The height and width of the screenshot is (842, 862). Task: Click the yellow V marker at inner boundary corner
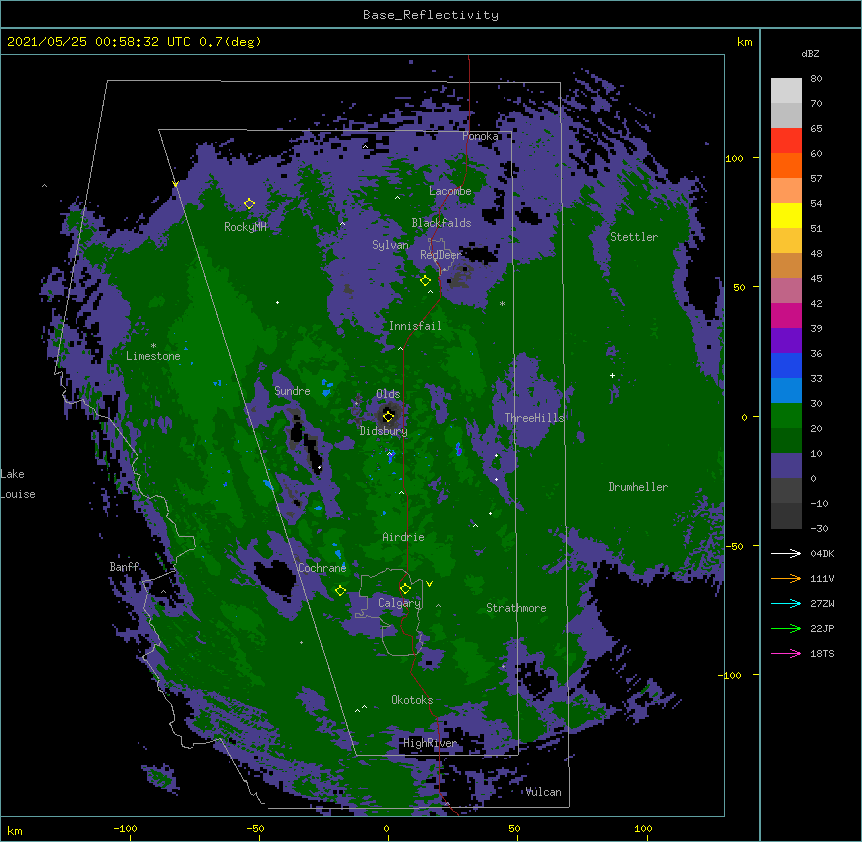175,184
